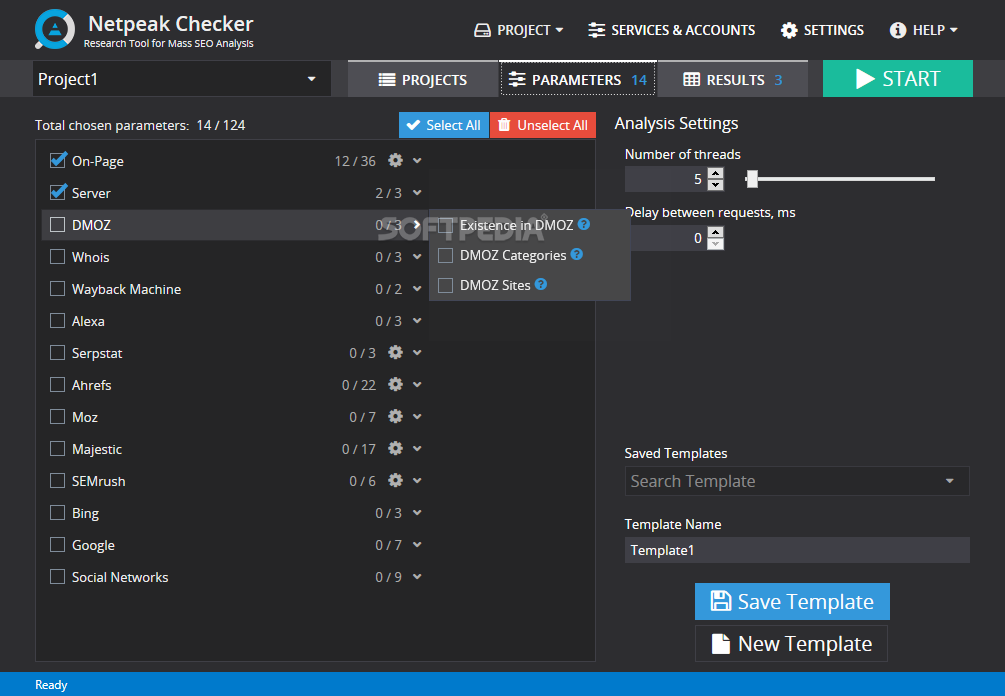The image size is (1005, 696).
Task: Tick the Ahrefs checkbox
Action: click(x=58, y=385)
